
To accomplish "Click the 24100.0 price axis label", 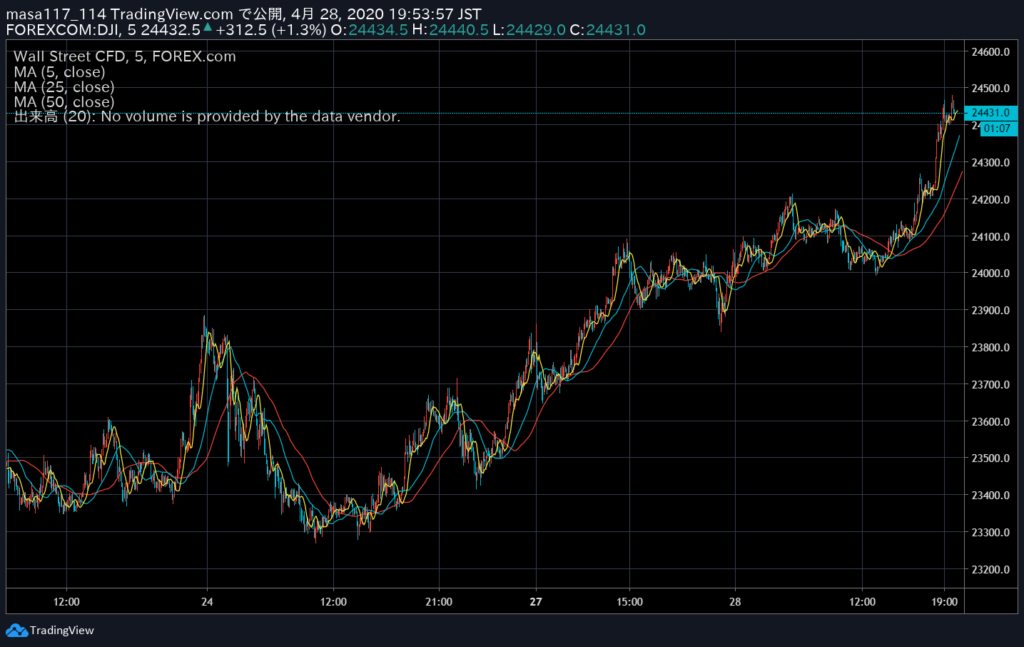I will [x=990, y=237].
